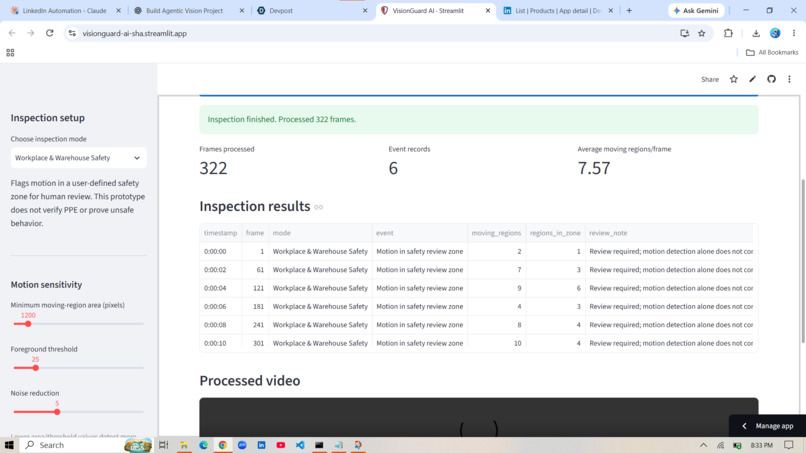806x453 pixels.
Task: Sort by the regions_in_zone column header
Action: [x=555, y=233]
